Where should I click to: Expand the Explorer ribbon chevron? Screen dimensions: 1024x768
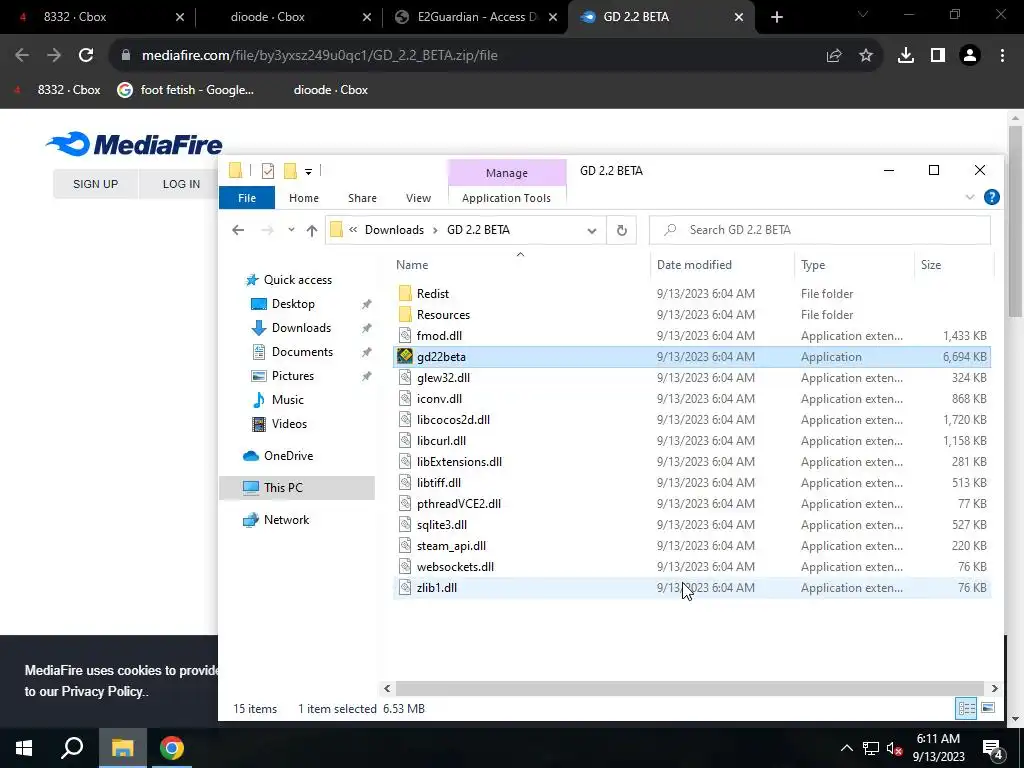(970, 197)
